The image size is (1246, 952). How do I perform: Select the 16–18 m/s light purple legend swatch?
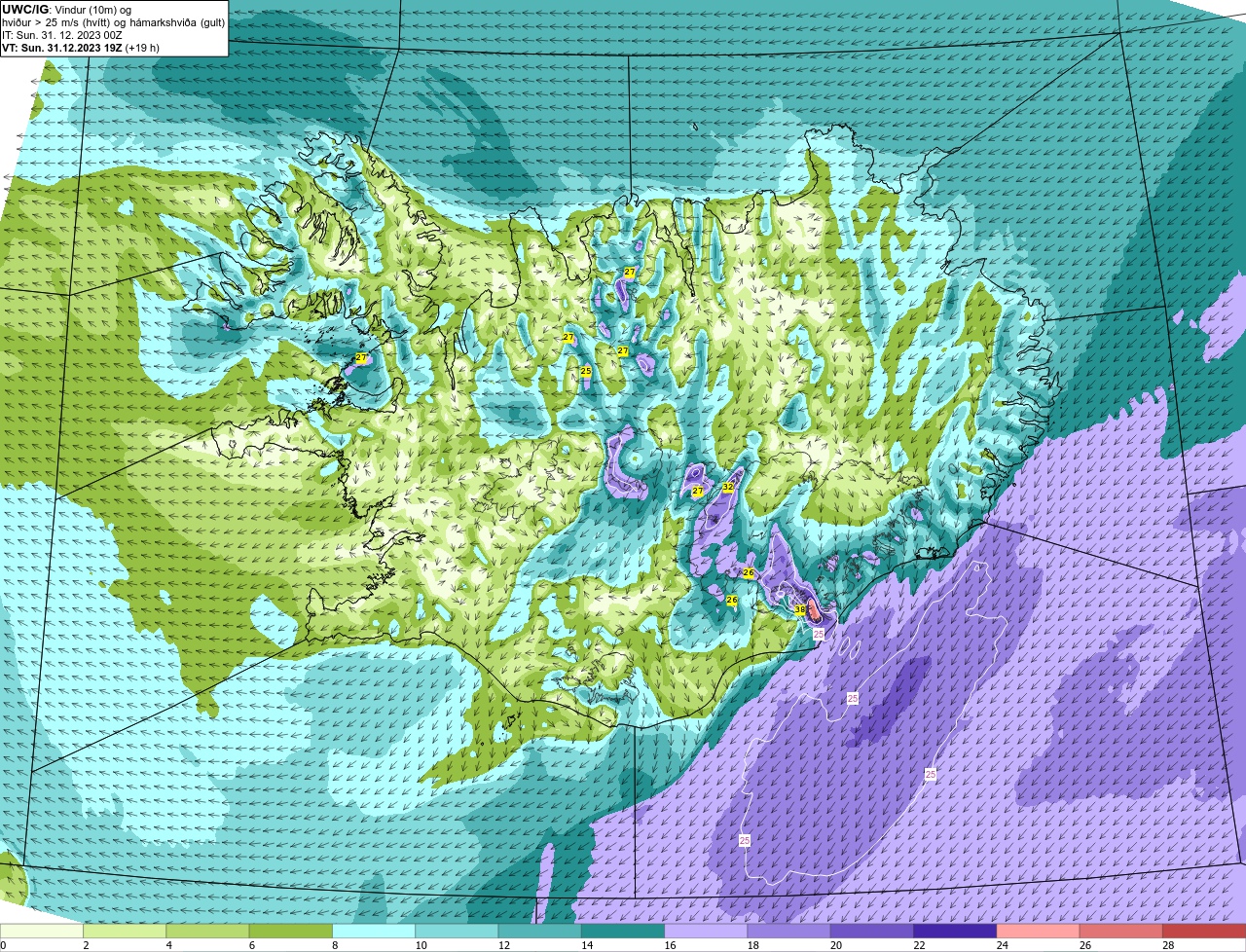(706, 931)
